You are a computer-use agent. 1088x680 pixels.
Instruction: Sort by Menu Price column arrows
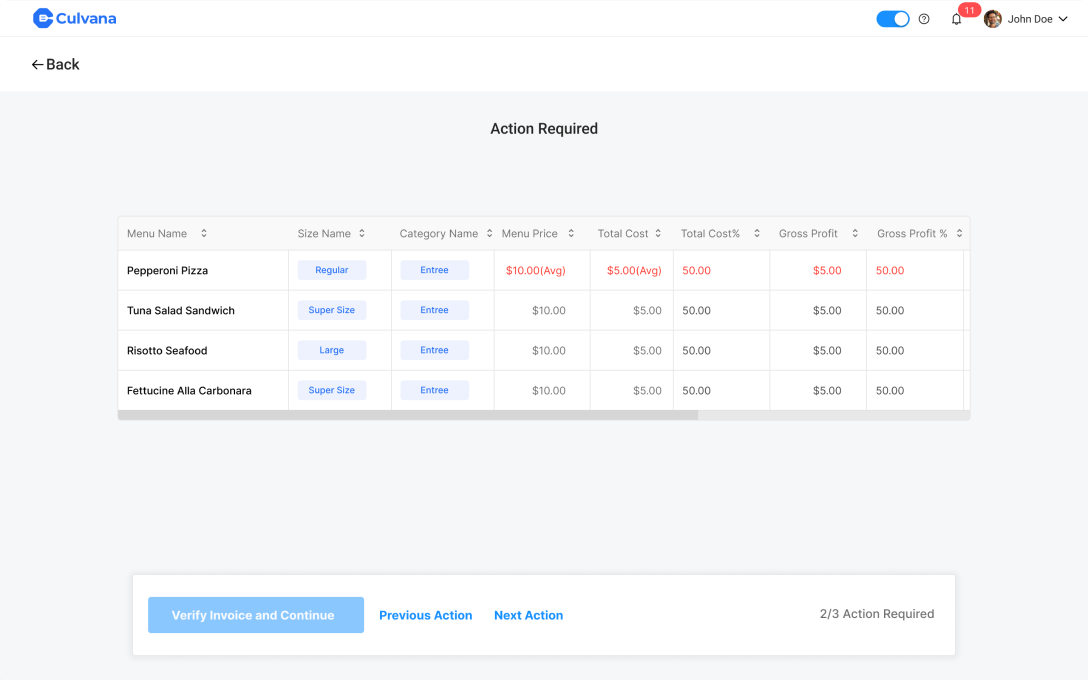571,234
